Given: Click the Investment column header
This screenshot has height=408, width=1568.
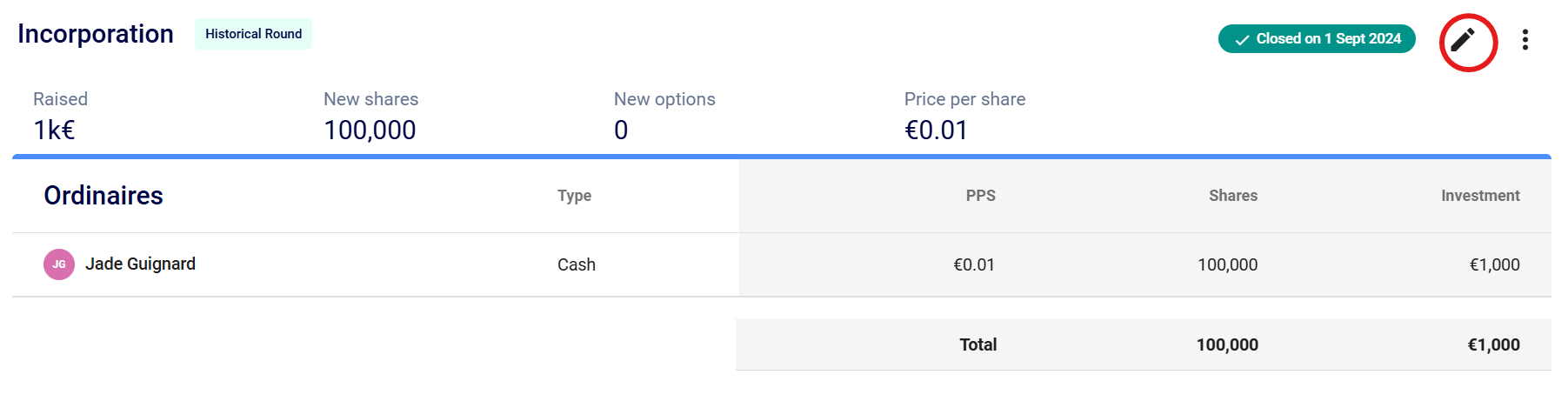Looking at the screenshot, I should [x=1479, y=196].
